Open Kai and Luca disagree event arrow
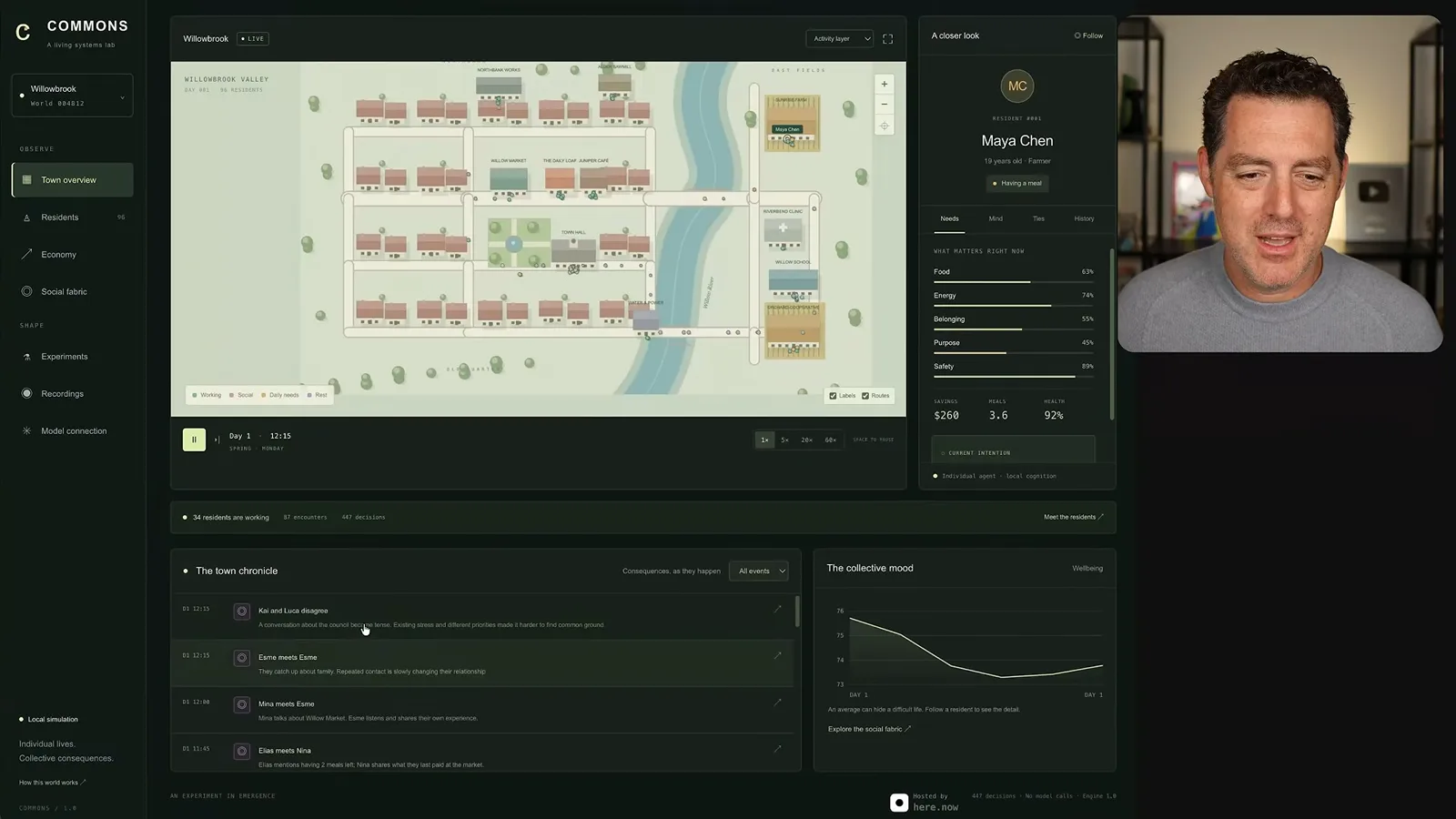 pos(778,610)
